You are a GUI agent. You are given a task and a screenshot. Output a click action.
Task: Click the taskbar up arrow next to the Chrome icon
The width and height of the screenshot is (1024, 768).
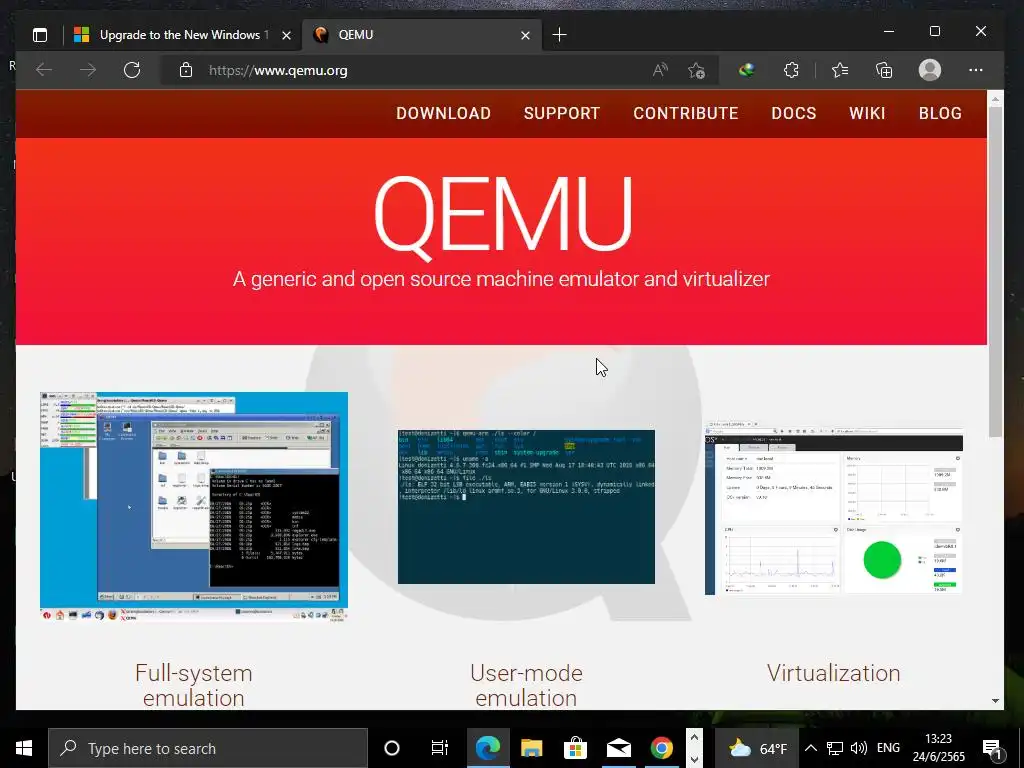(x=694, y=737)
